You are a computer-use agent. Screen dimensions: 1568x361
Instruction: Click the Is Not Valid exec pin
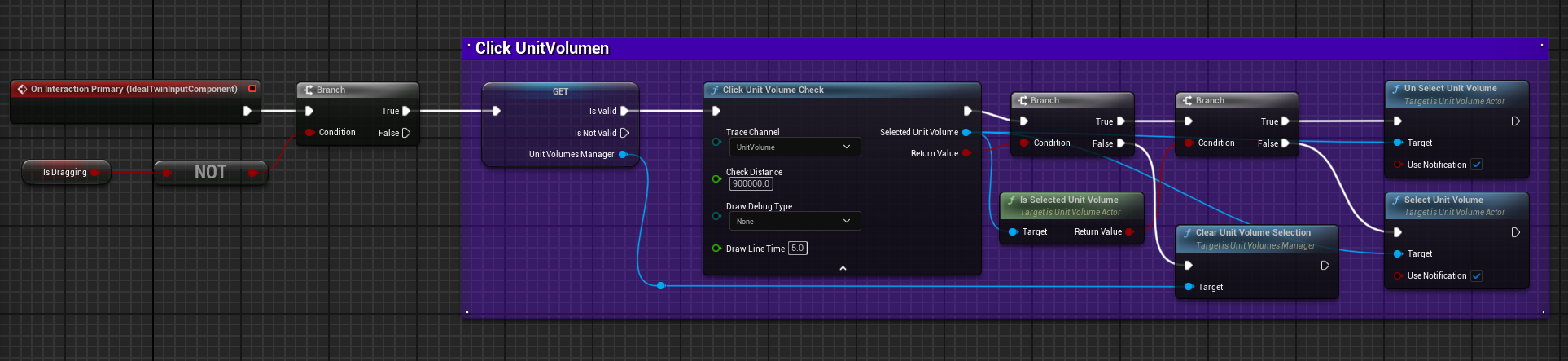tap(624, 133)
